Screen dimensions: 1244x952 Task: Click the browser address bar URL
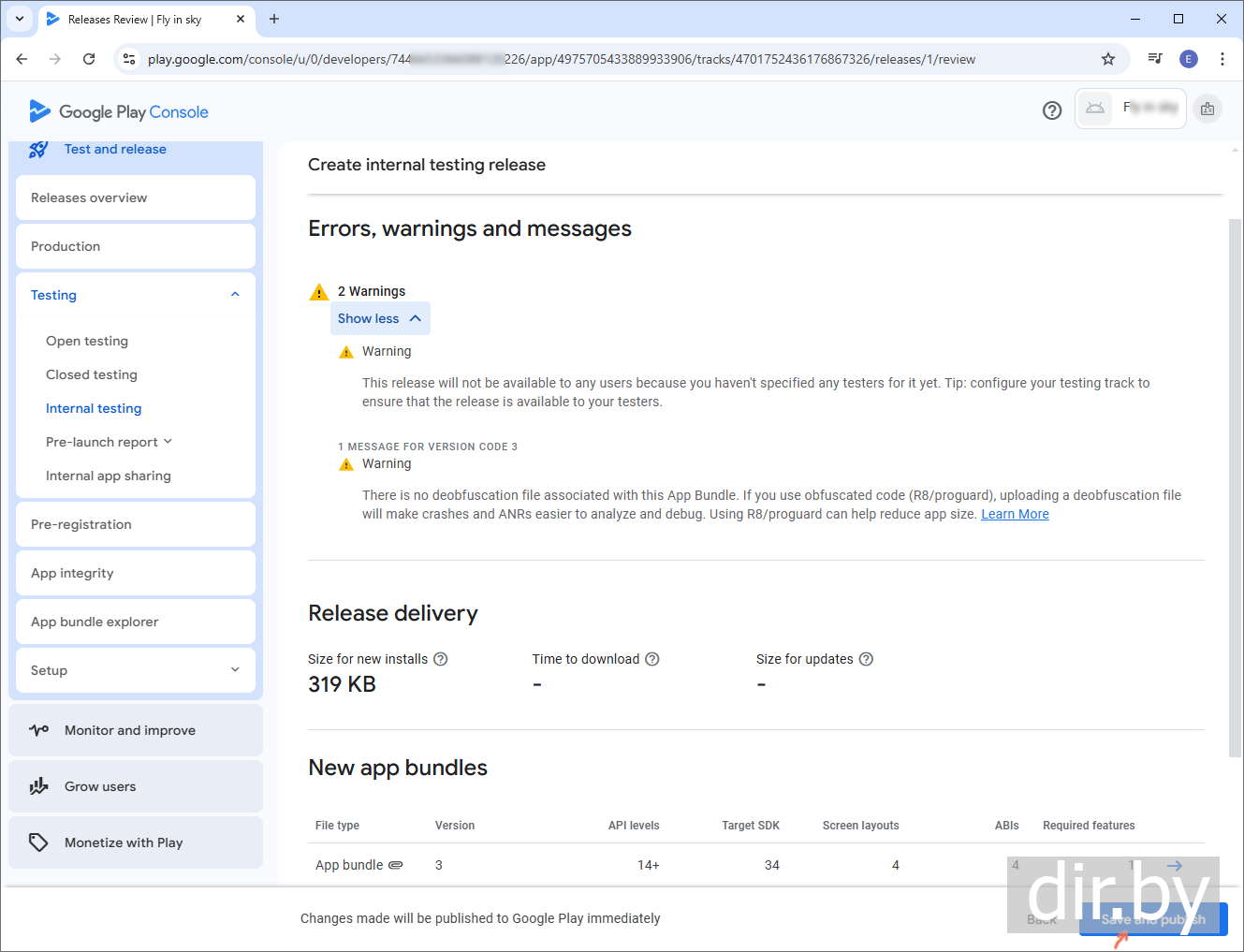coord(562,59)
